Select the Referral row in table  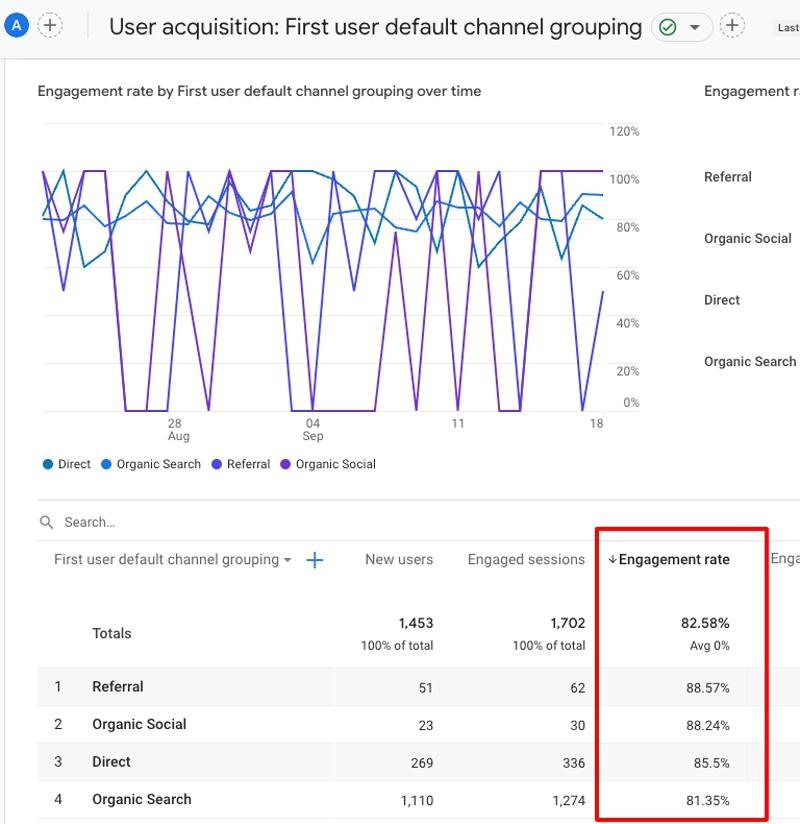(x=118, y=687)
